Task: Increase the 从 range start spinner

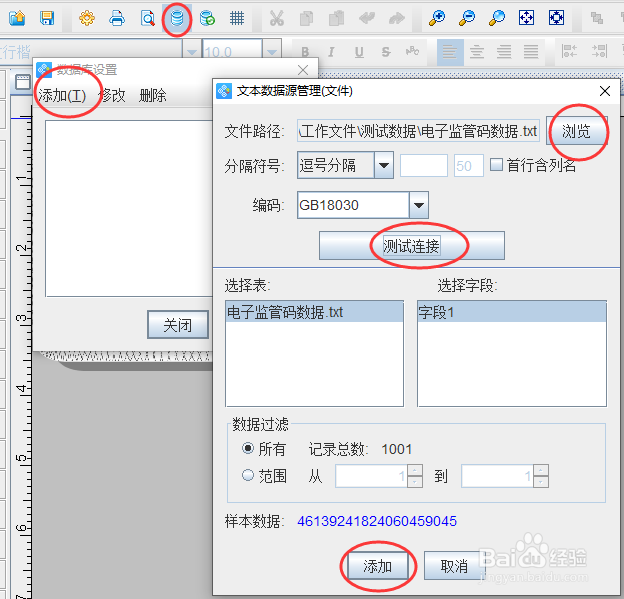Action: coord(415,470)
